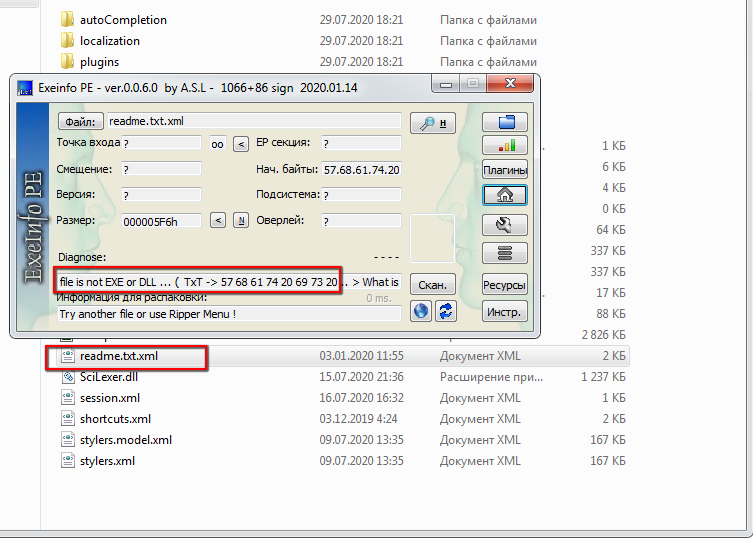The image size is (753, 538).
Task: Click the three-line menu icon button
Action: tap(505, 253)
